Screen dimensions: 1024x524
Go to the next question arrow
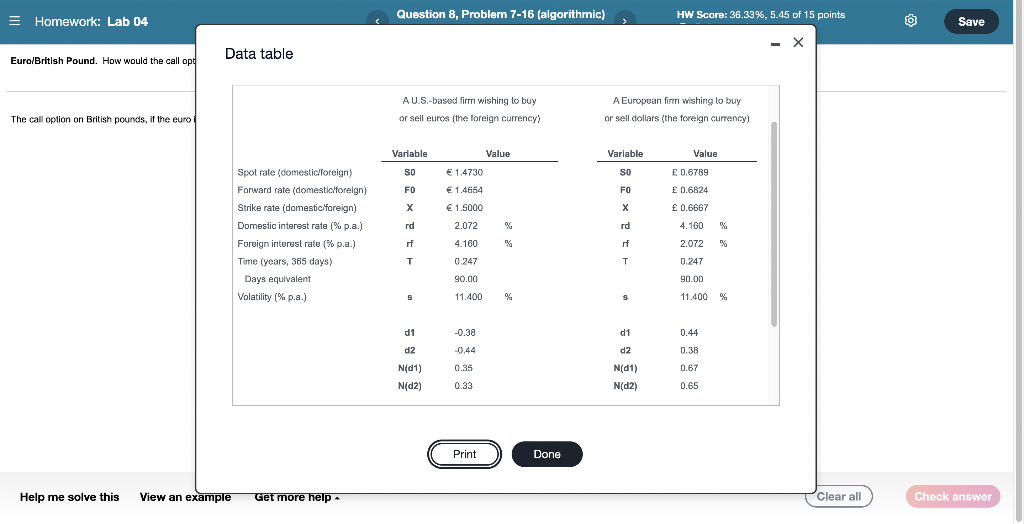pyautogui.click(x=624, y=21)
